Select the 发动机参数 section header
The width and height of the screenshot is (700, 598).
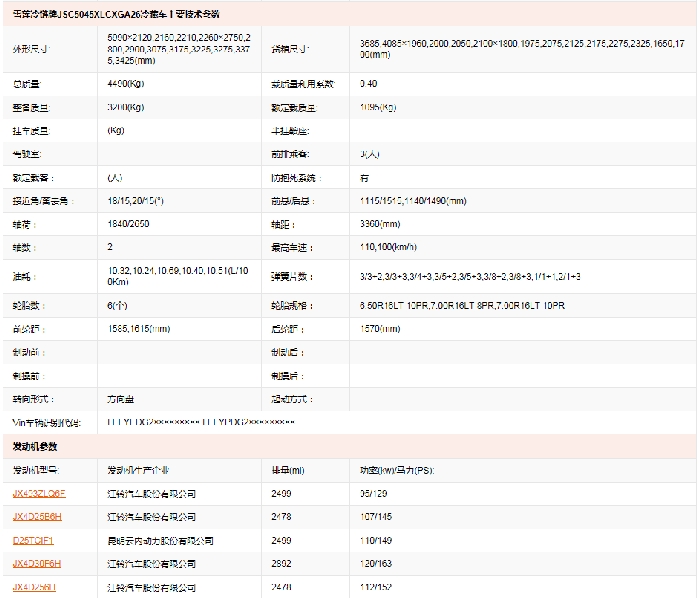coord(35,445)
